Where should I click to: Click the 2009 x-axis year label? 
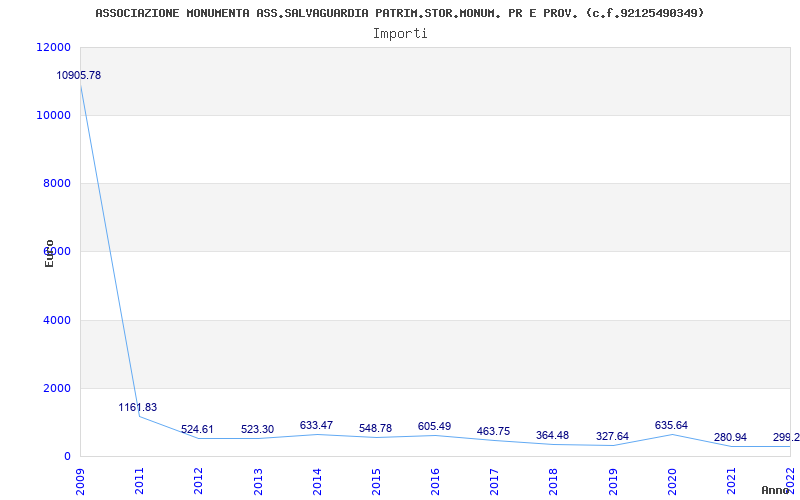80,481
